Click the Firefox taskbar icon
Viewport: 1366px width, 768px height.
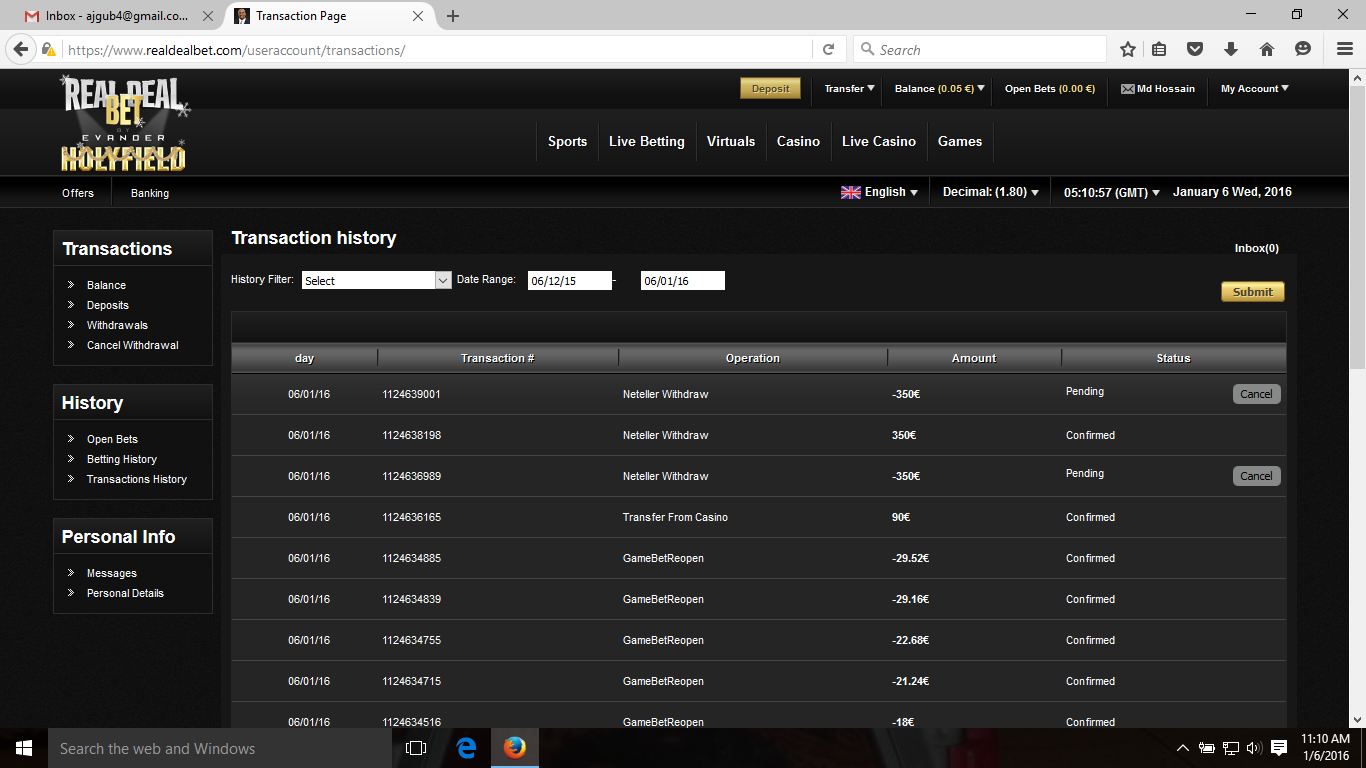pos(515,748)
